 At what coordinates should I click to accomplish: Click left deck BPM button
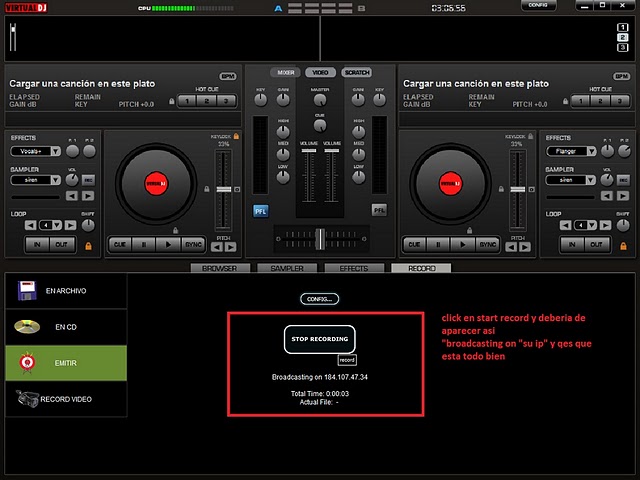tap(228, 76)
